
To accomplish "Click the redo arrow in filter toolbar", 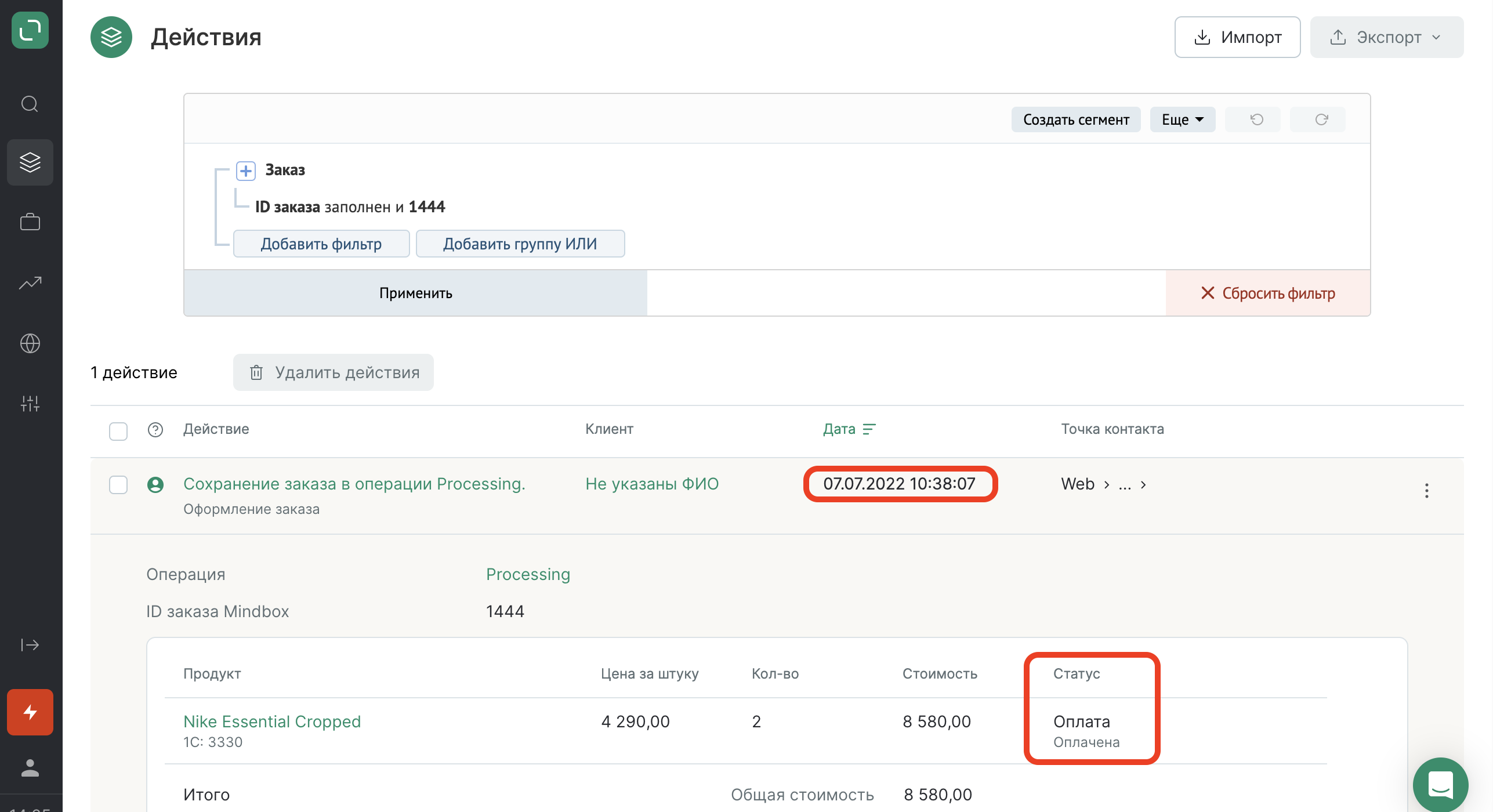I will pos(1318,119).
